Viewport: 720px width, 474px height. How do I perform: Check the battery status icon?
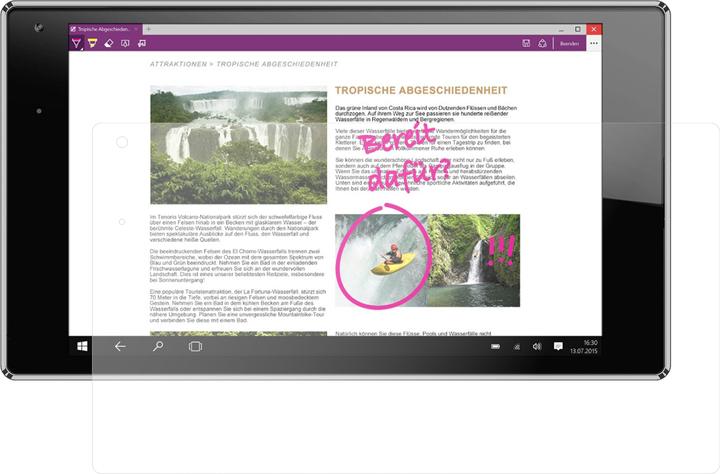495,346
